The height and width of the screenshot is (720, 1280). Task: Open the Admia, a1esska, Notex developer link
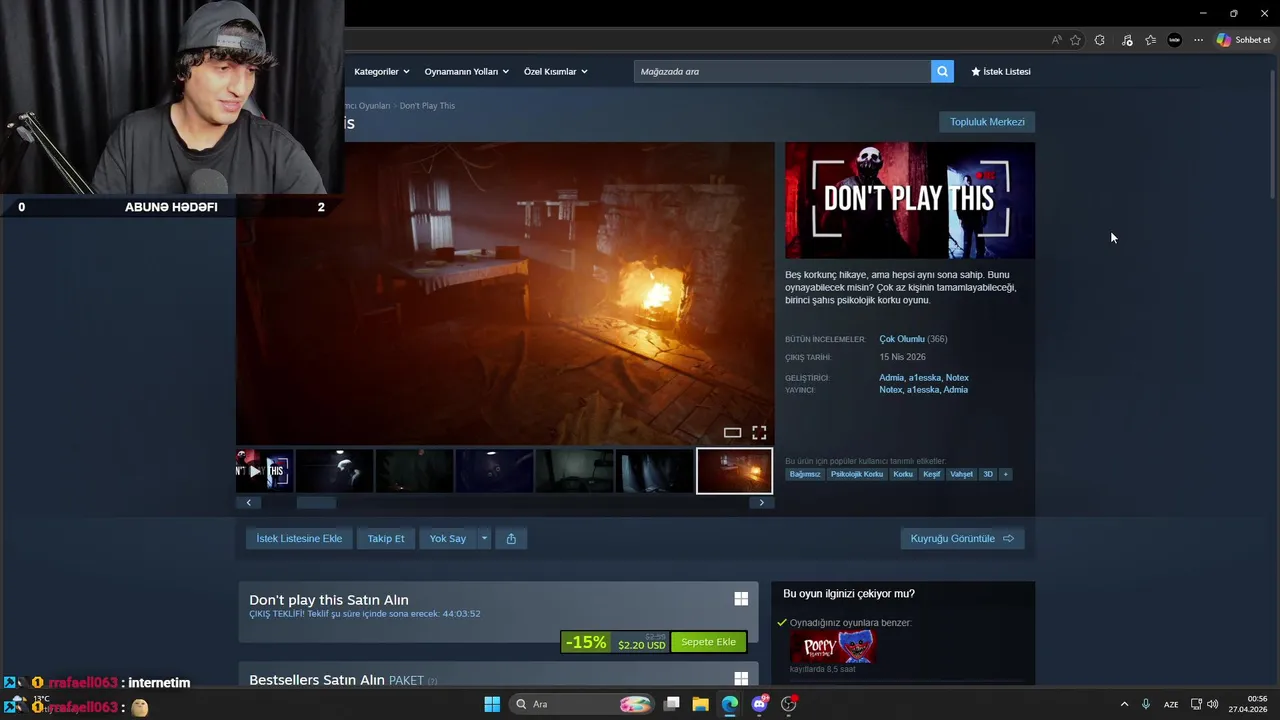click(x=923, y=378)
